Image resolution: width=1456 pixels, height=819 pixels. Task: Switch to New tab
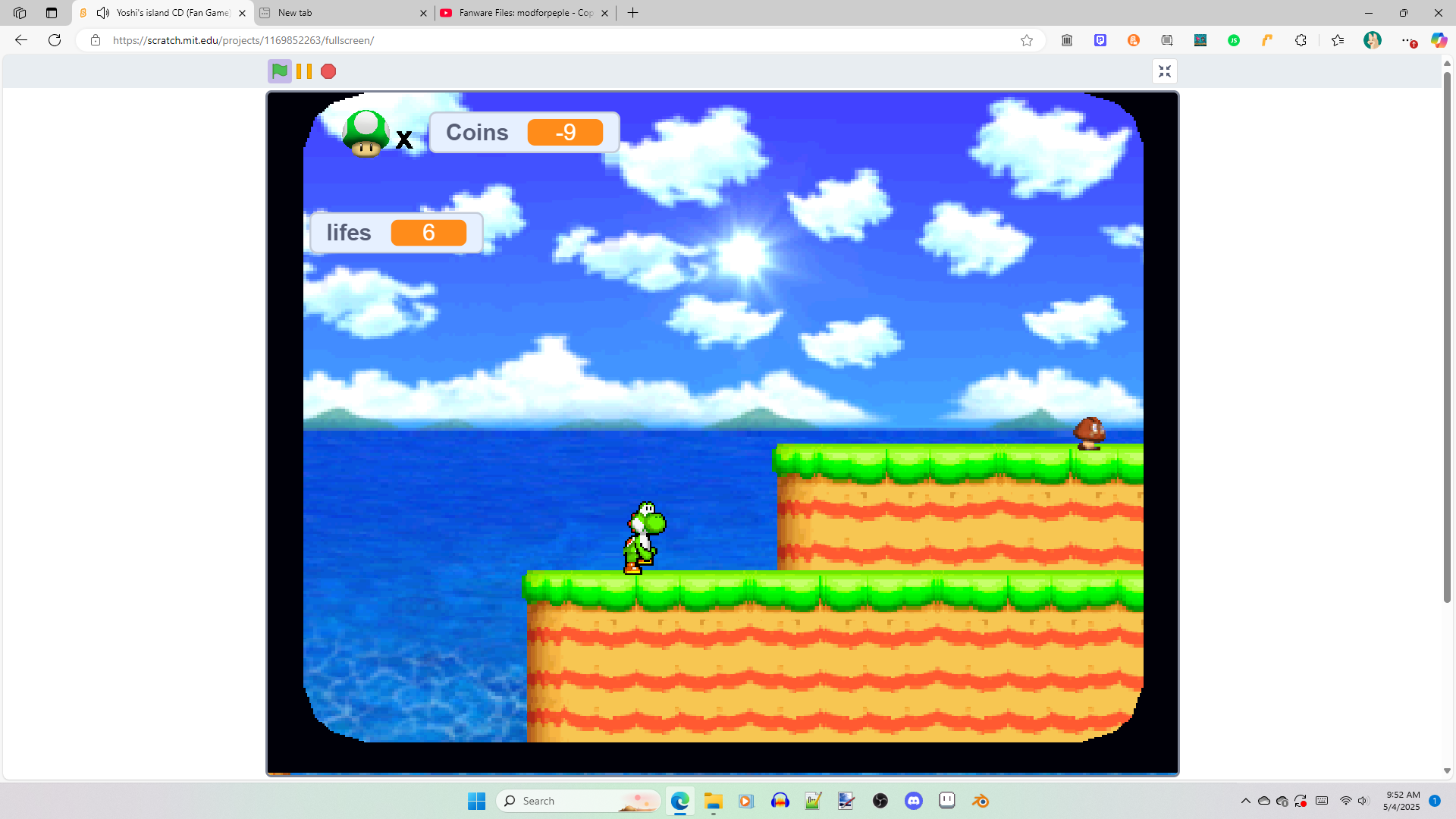345,13
